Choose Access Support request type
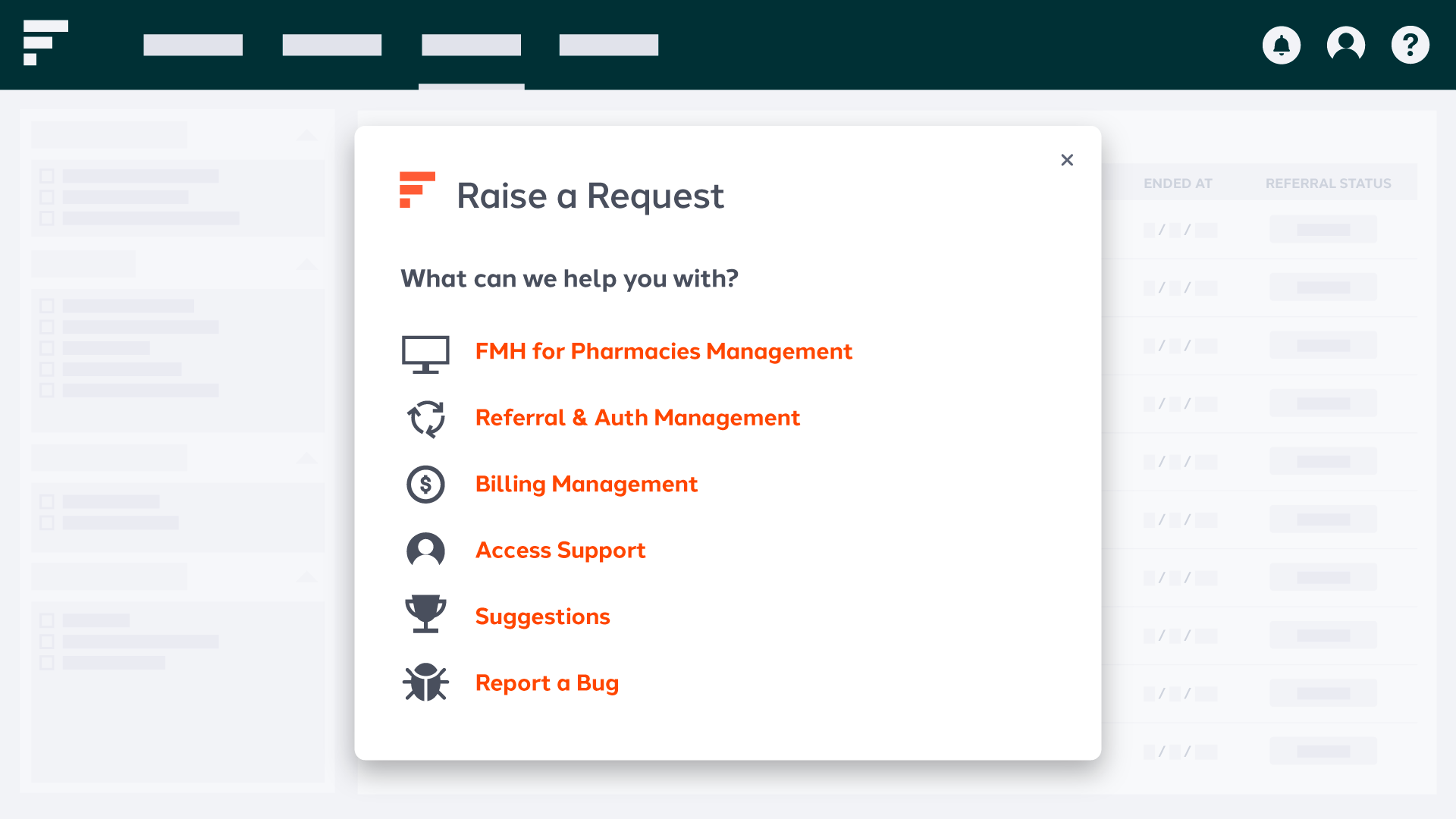 point(560,551)
